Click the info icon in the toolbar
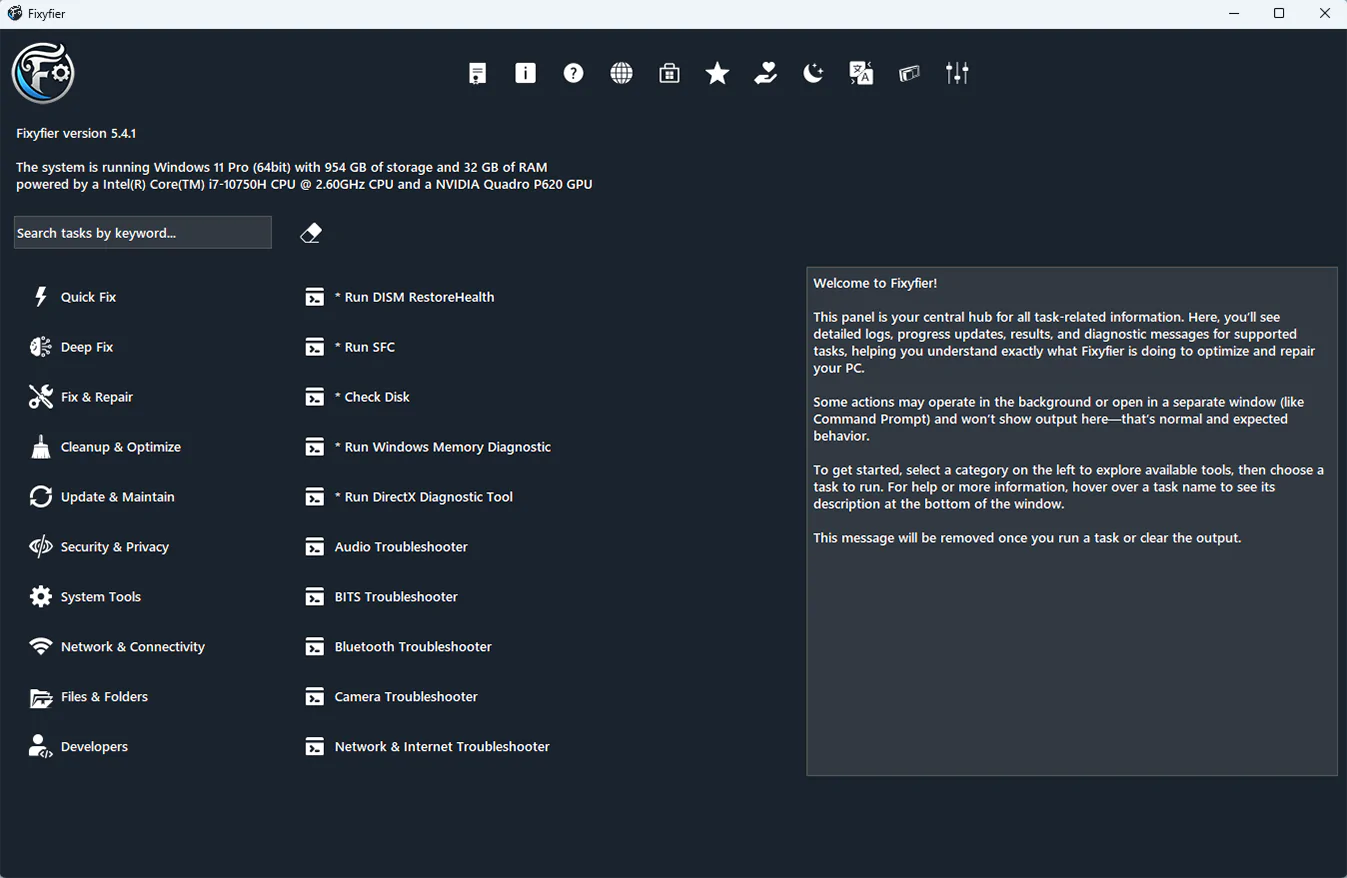Screen dimensions: 1347x878 tap(525, 72)
